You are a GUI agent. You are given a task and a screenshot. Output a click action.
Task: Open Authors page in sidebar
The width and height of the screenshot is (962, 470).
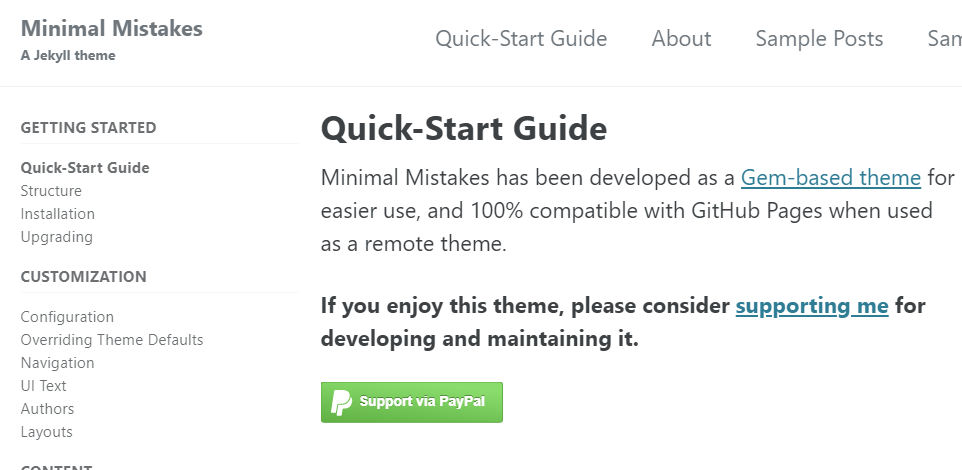point(47,409)
